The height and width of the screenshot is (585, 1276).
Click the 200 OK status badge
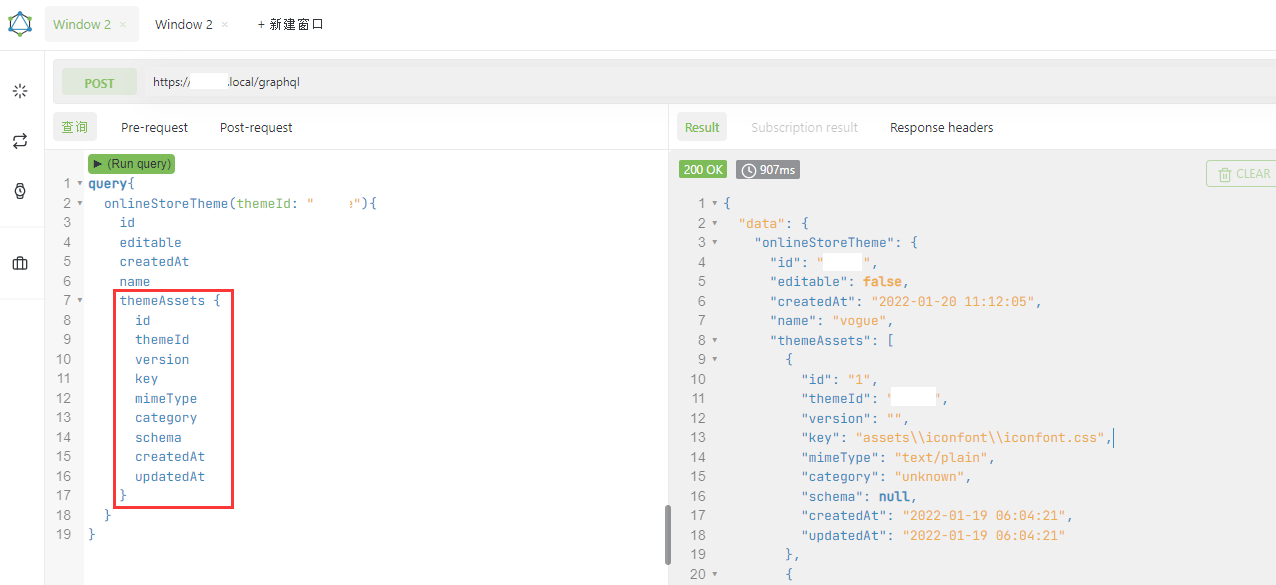[703, 170]
